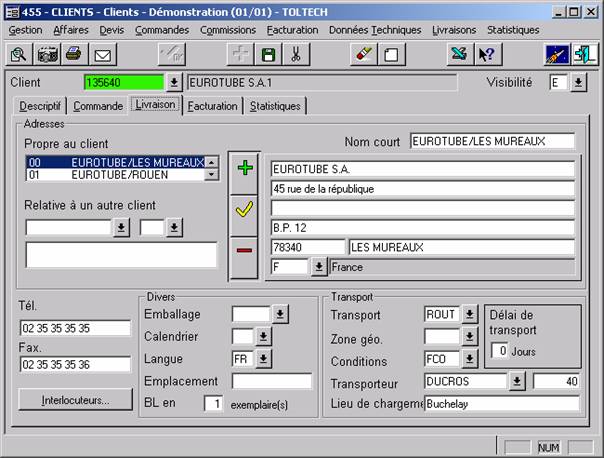Screen dimensions: 604x458
Task: Click the B.P. 12 address field
Action: point(423,228)
